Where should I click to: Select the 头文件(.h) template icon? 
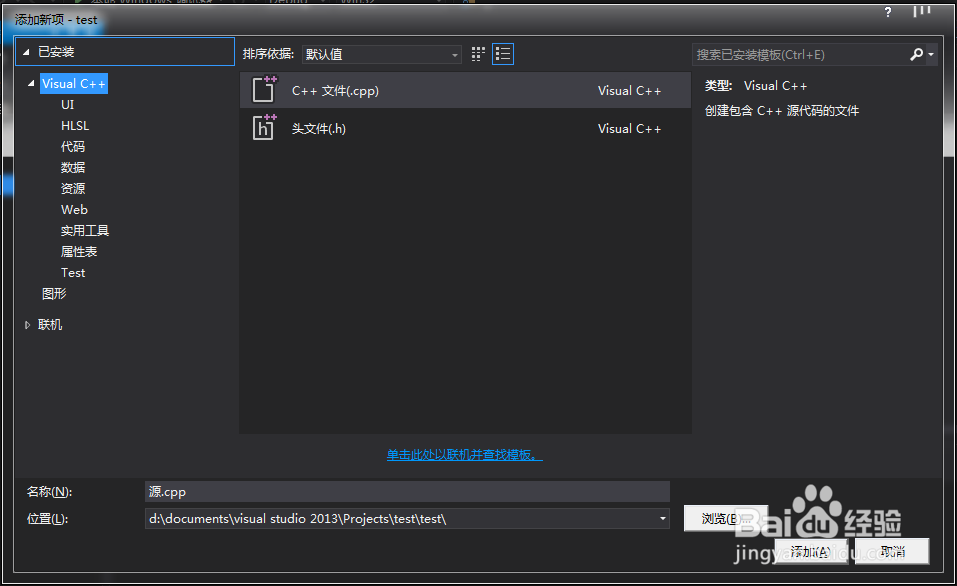[x=263, y=128]
